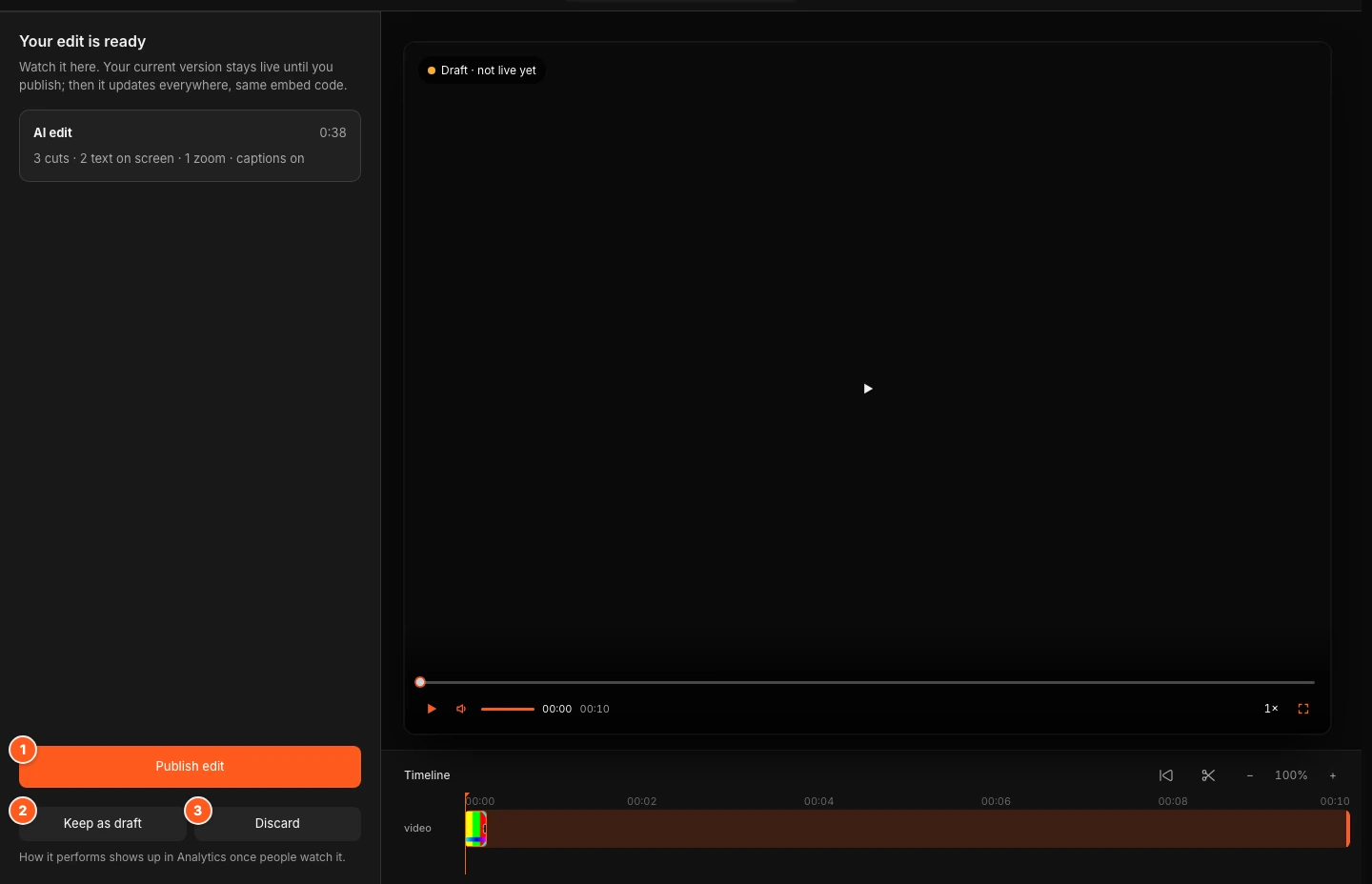
Task: Click the 'Draft · not live yet' badge
Action: [x=482, y=70]
